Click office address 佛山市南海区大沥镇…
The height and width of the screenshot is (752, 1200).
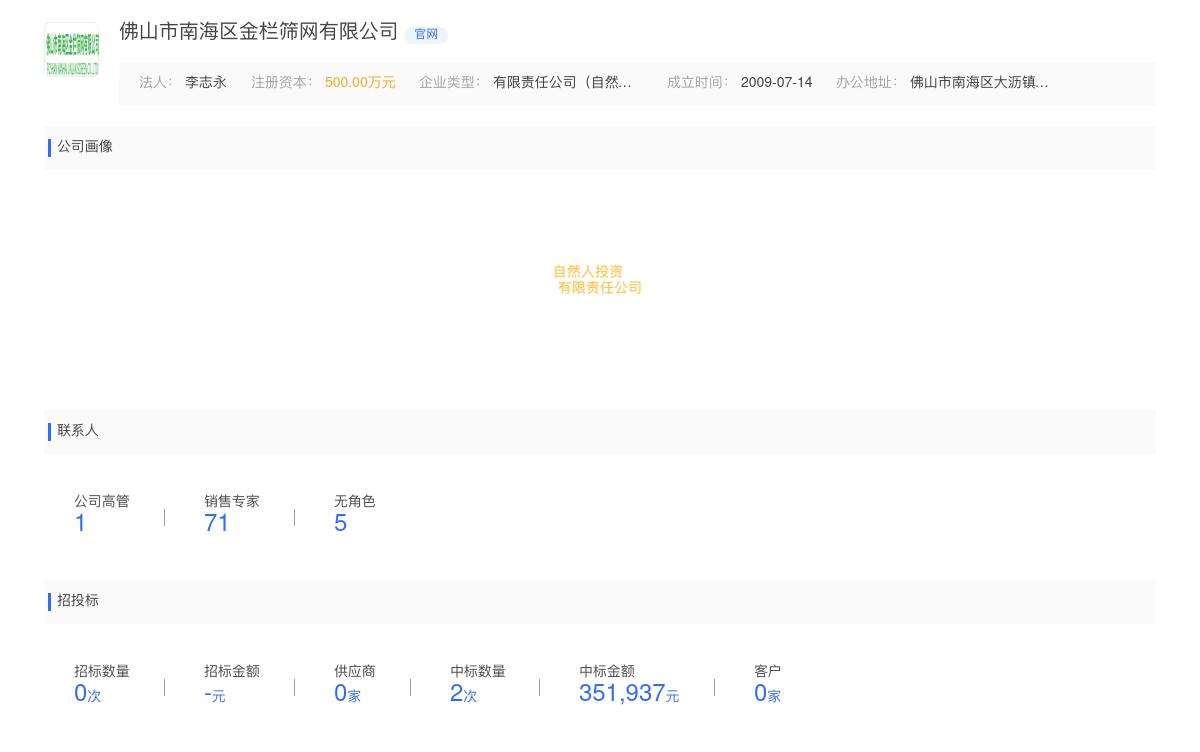tap(979, 83)
